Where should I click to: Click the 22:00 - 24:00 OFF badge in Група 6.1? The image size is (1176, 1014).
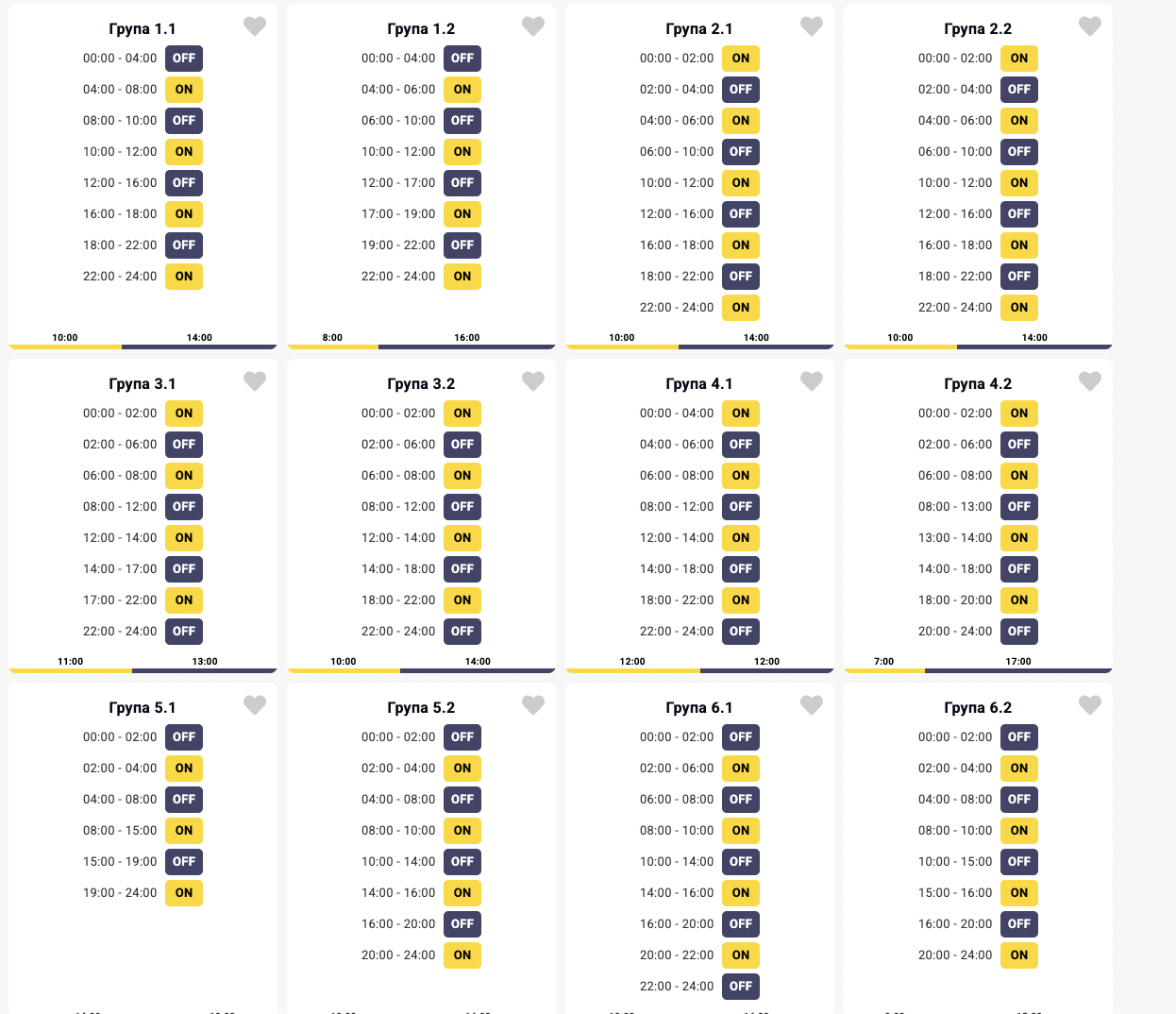pyautogui.click(x=741, y=987)
